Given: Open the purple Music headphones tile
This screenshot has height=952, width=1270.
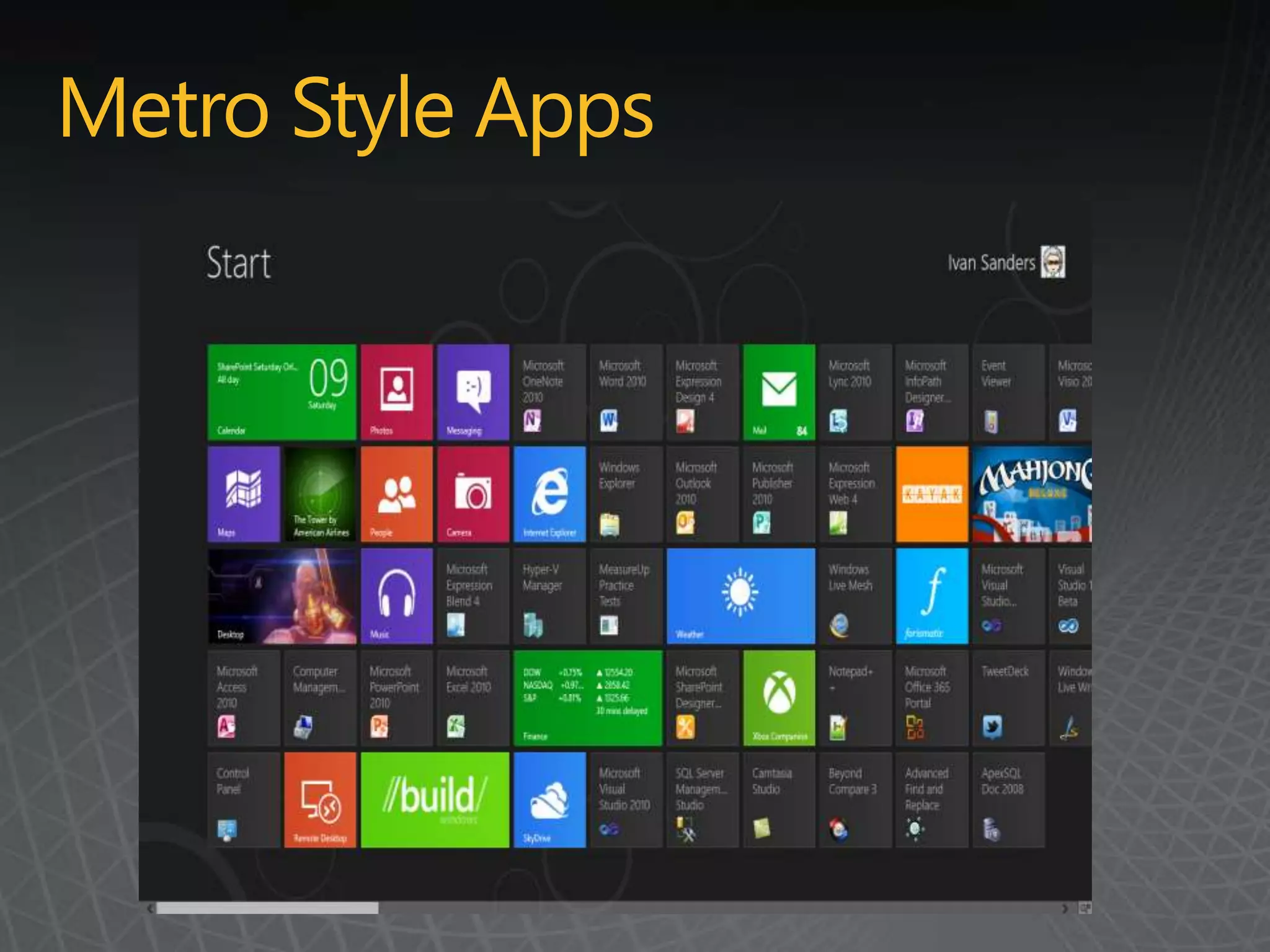Looking at the screenshot, I should [396, 596].
